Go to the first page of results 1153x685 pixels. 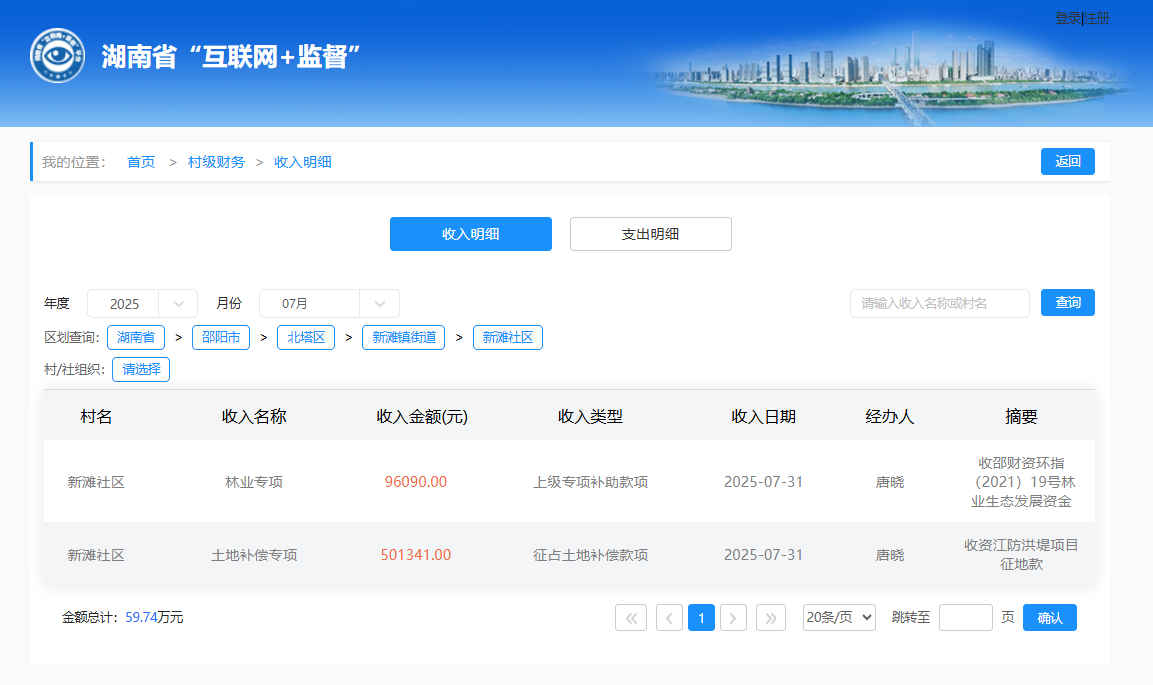pos(629,618)
